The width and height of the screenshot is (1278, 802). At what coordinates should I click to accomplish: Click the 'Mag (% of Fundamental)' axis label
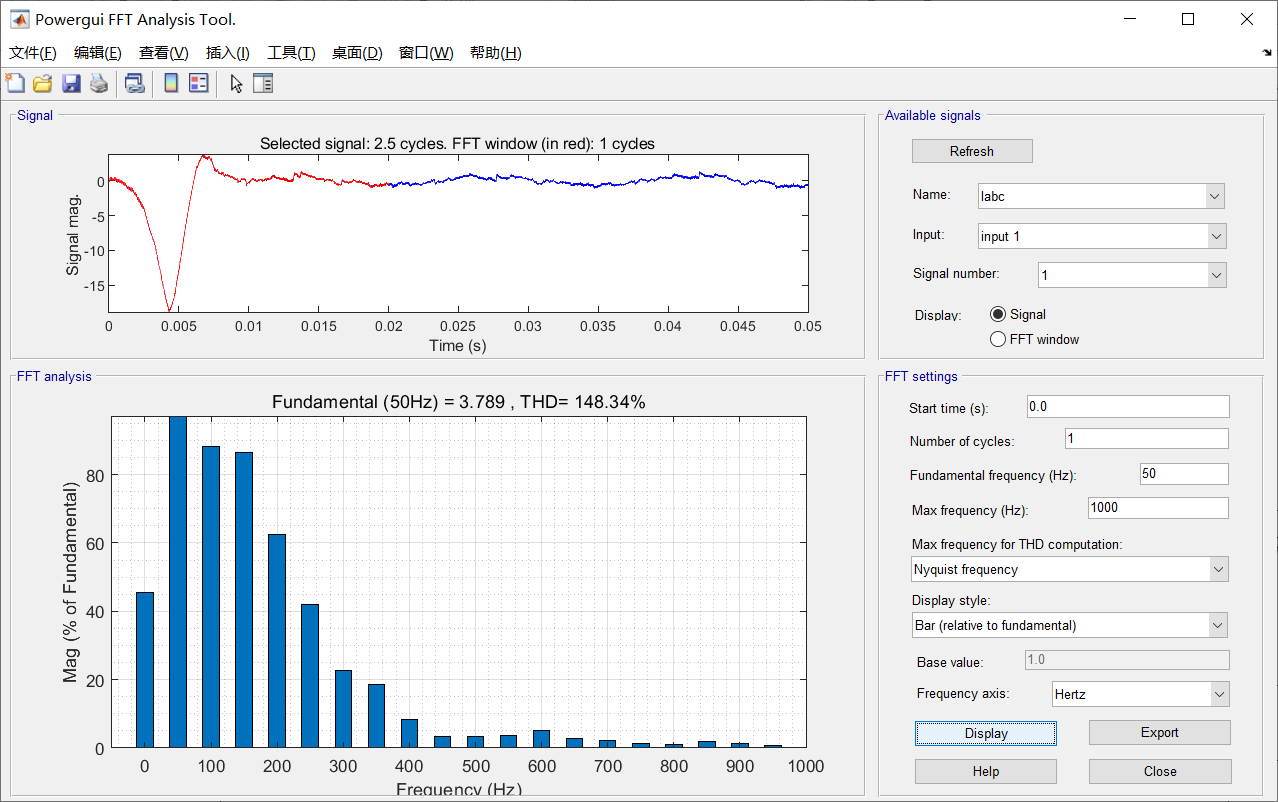[x=70, y=582]
